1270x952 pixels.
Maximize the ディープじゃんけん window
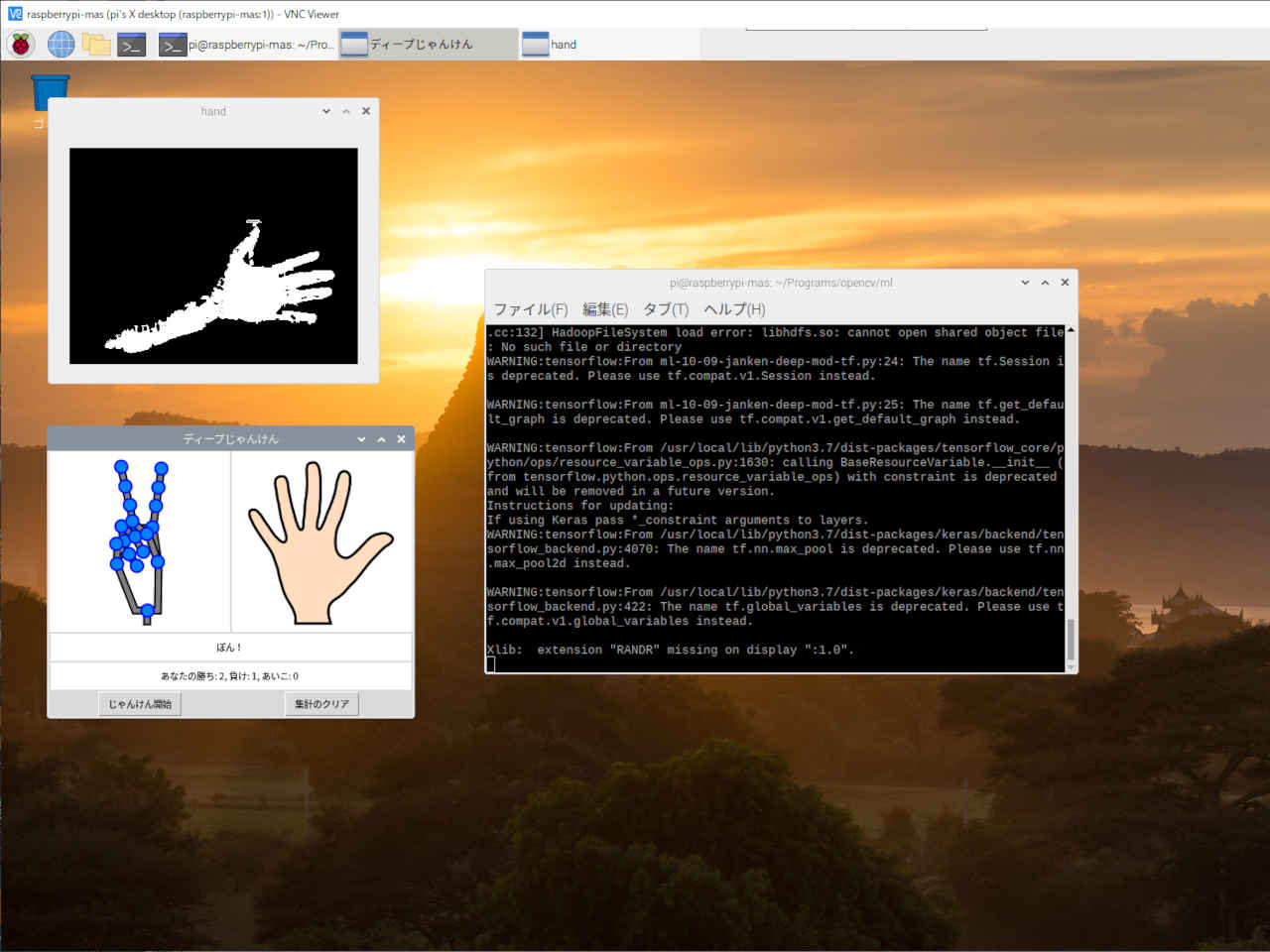point(381,438)
